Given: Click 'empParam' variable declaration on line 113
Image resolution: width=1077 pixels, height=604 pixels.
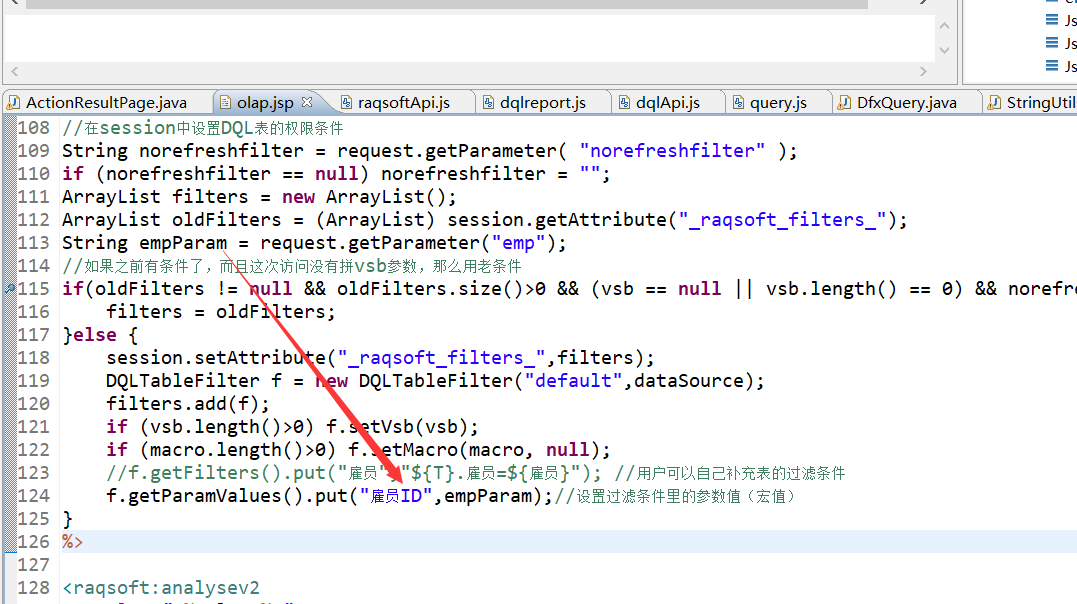Looking at the screenshot, I should click(x=183, y=243).
